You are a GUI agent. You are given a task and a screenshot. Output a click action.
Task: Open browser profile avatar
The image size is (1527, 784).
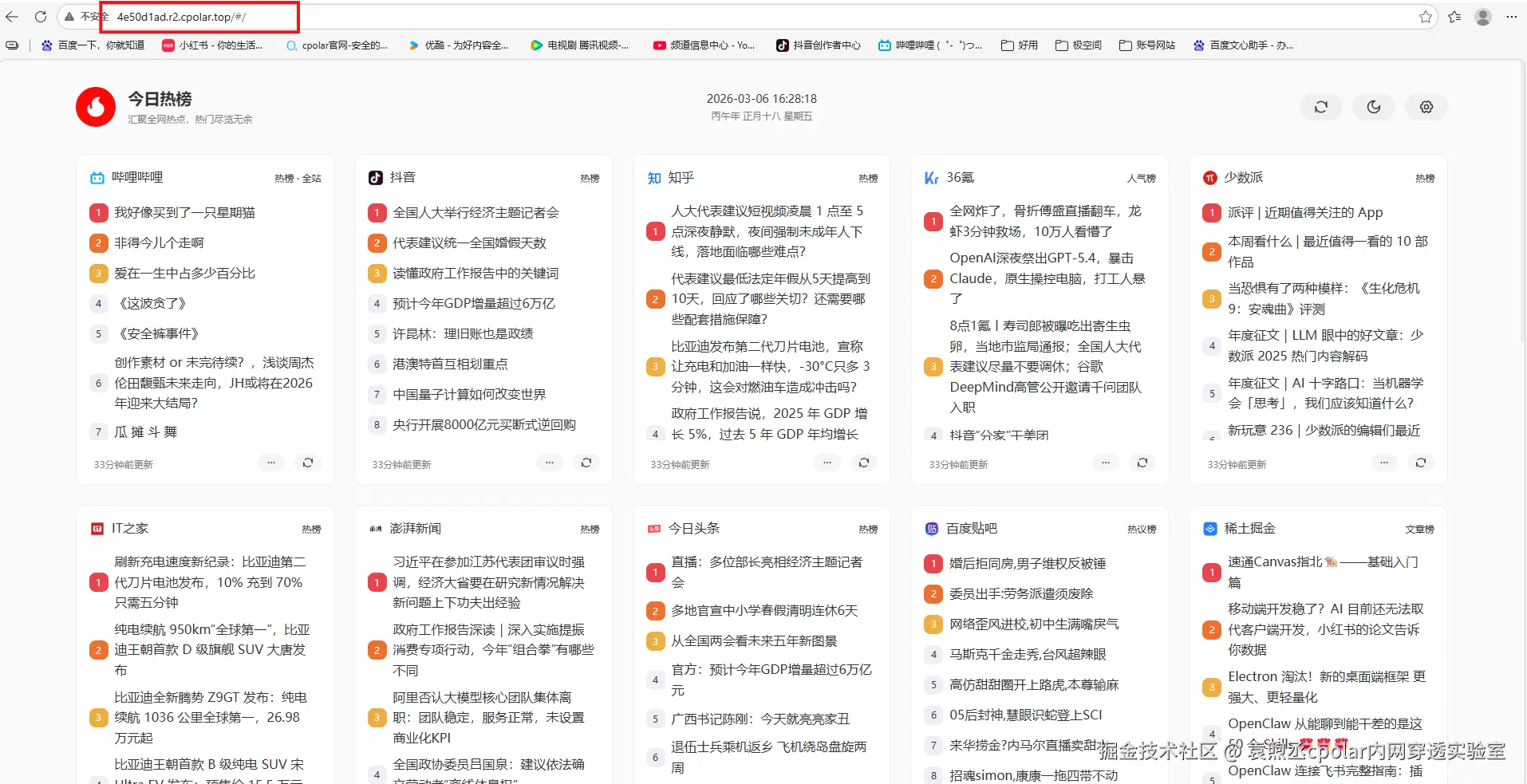pos(1483,17)
